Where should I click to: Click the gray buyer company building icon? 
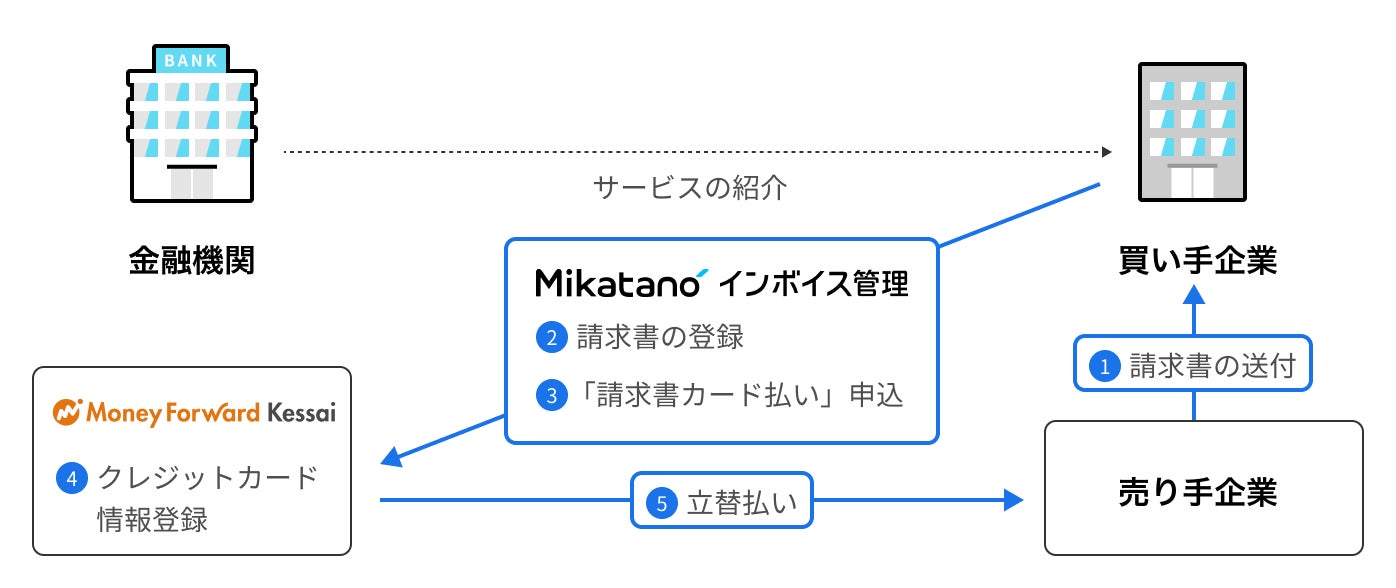pyautogui.click(x=1191, y=131)
